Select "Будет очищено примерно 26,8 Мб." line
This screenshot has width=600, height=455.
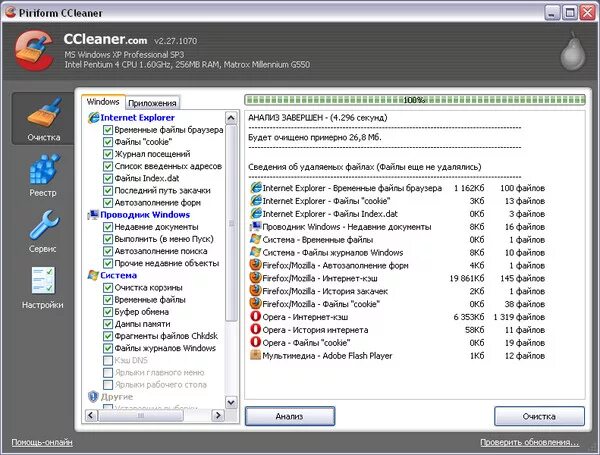[x=315, y=137]
